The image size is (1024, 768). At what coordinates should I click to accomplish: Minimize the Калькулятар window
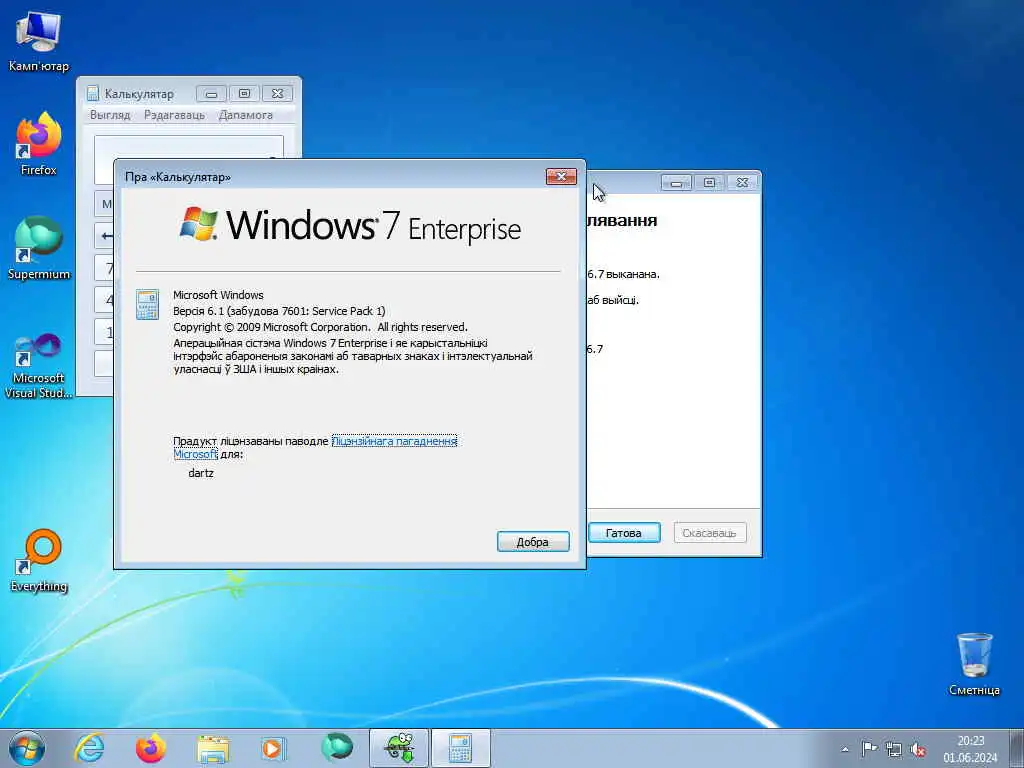coord(211,94)
